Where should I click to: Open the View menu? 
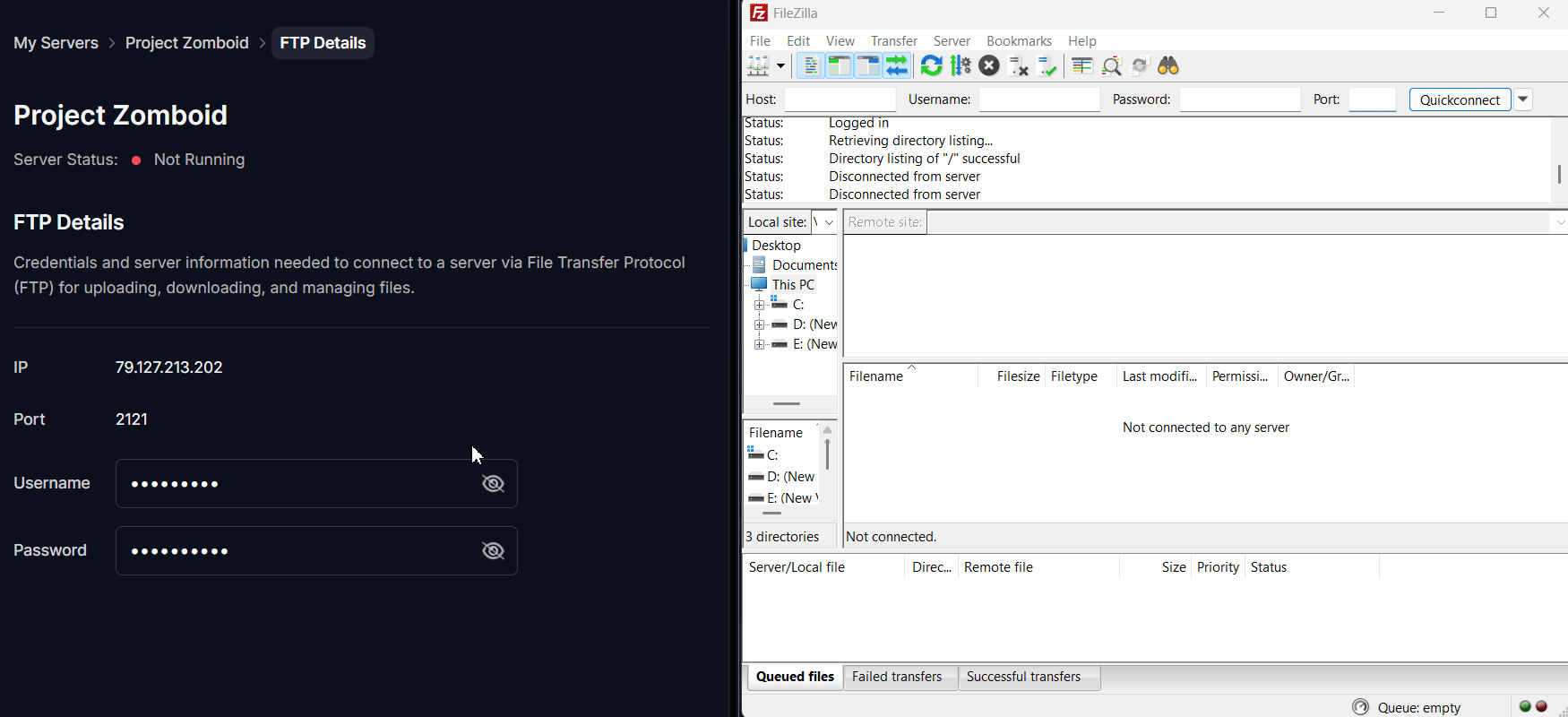(840, 41)
